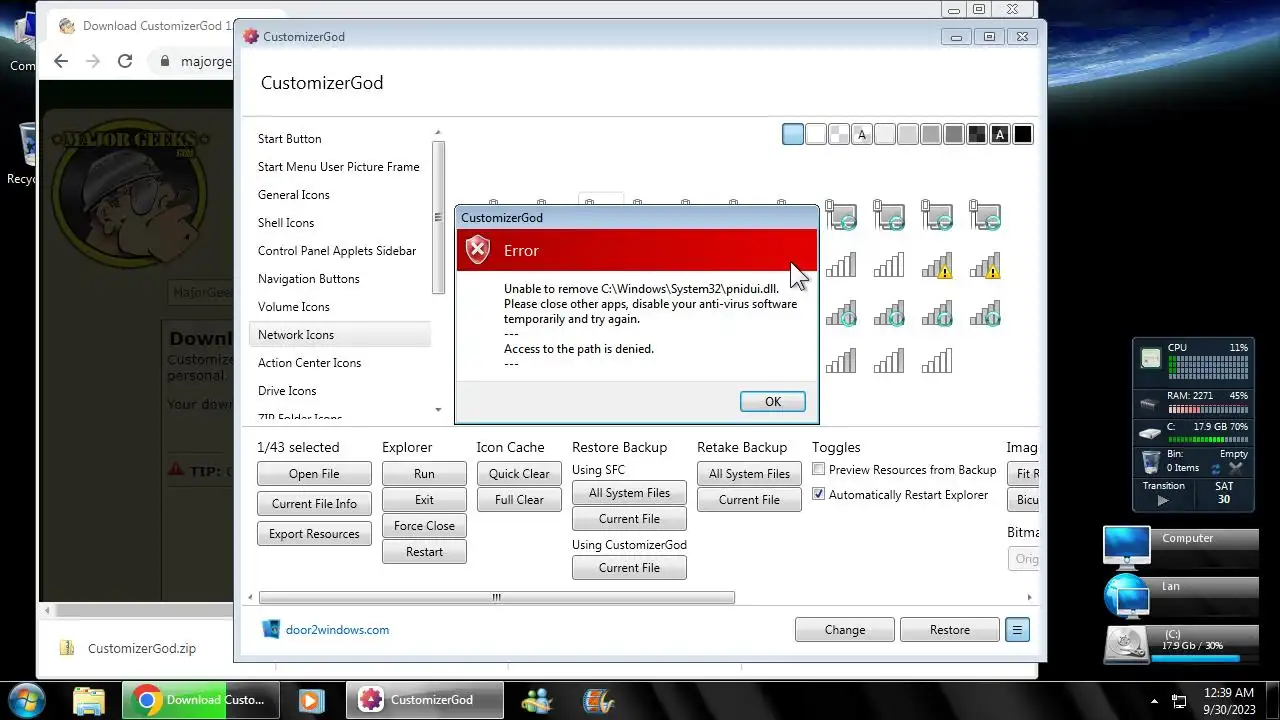This screenshot has width=1280, height=720.
Task: Click Force Close under Explorer
Action: [424, 526]
